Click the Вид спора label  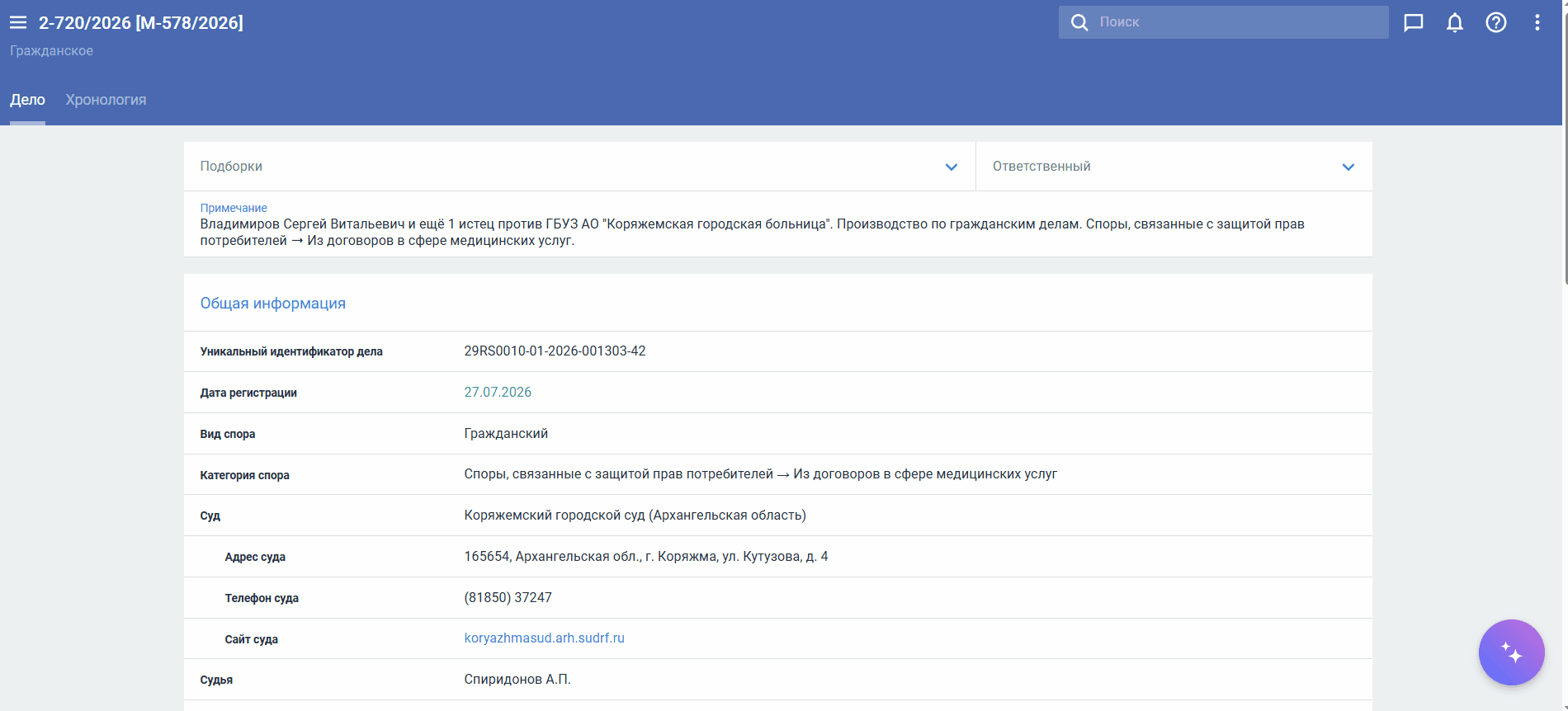(228, 434)
